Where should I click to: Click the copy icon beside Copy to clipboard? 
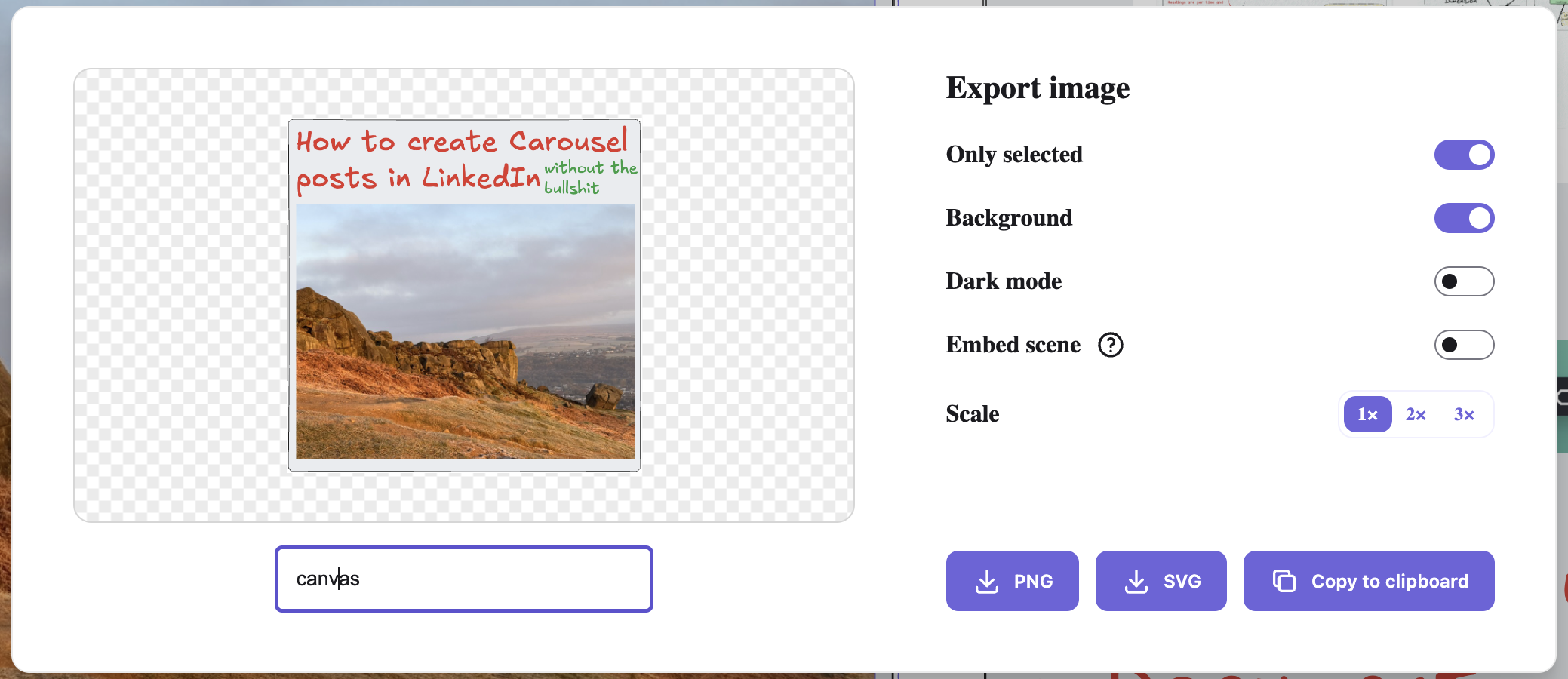tap(1284, 581)
